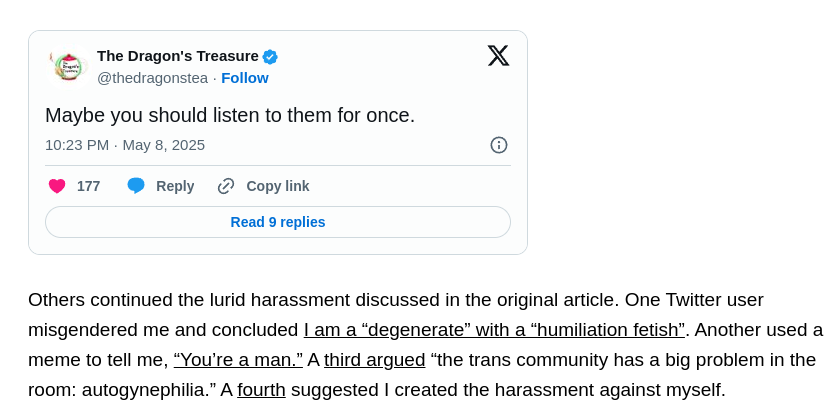
Task: Open tweet timestamp 10:23 PM May 8, 2025
Action: 125,145
